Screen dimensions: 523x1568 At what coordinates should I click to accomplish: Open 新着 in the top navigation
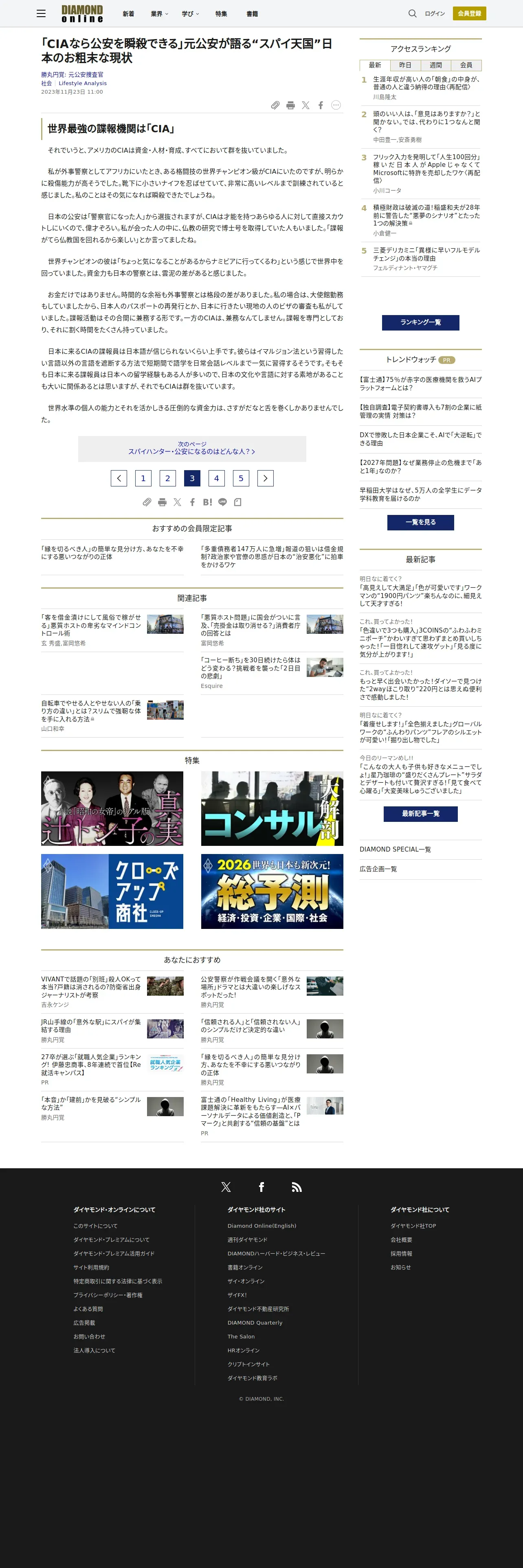click(128, 13)
